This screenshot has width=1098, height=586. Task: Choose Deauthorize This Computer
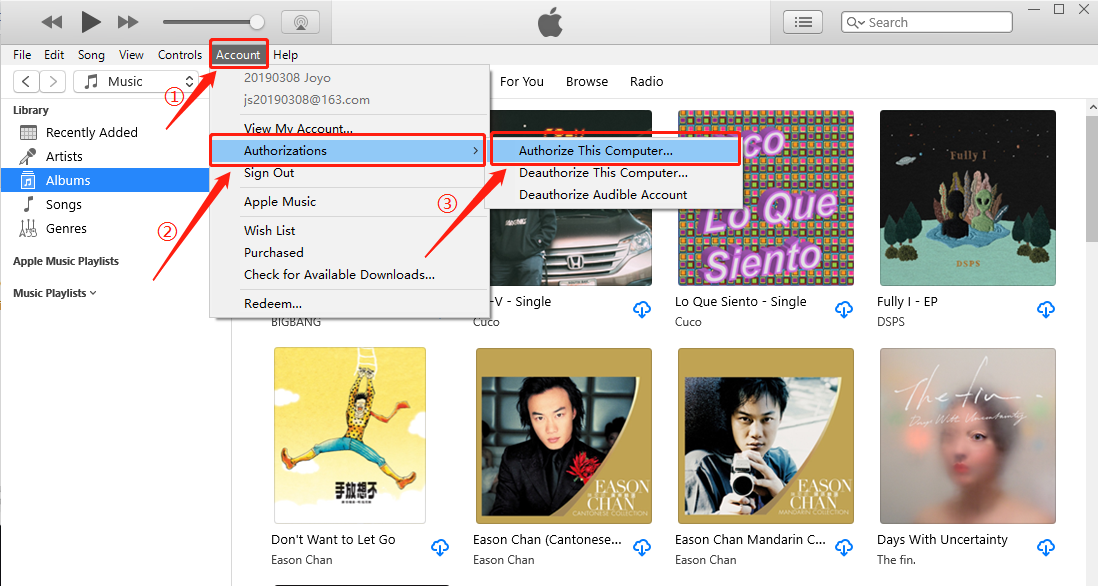pos(615,173)
